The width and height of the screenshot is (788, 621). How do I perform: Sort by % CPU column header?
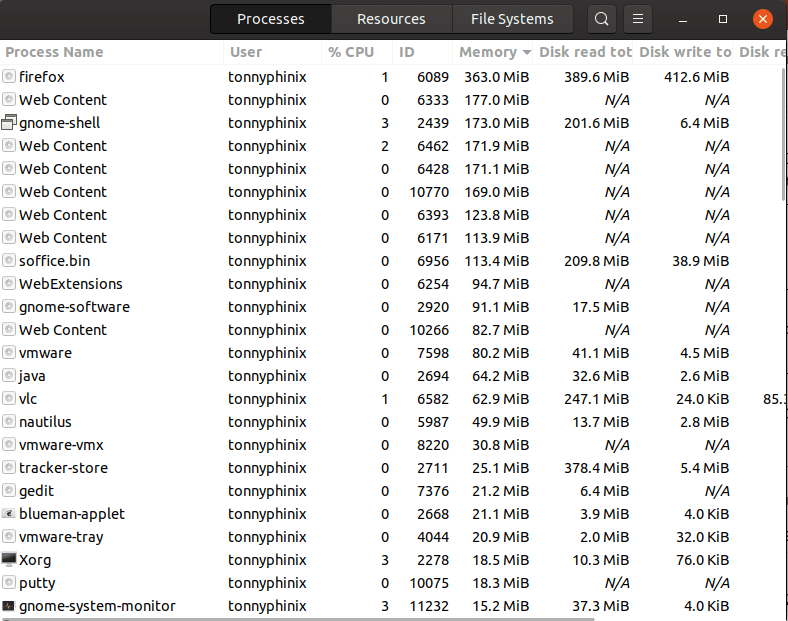[x=357, y=52]
